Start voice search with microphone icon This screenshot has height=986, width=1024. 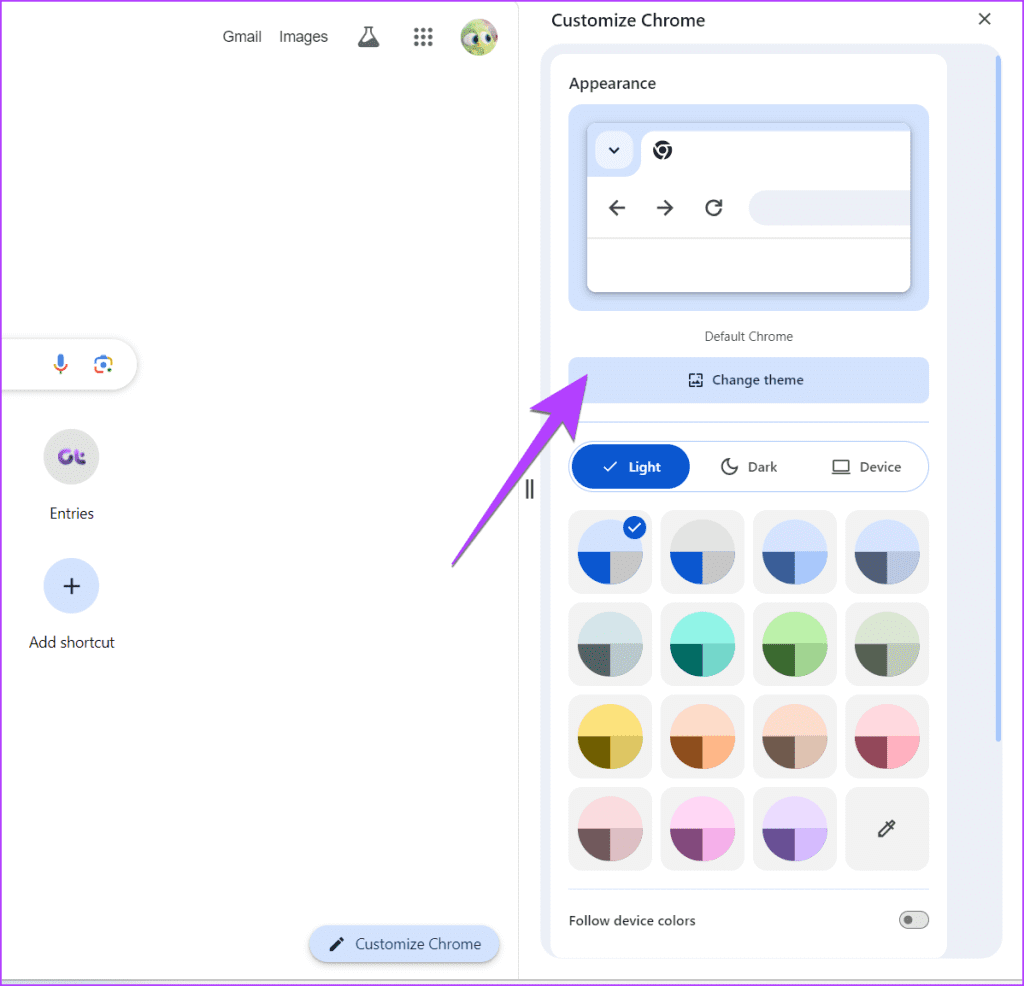click(x=60, y=364)
